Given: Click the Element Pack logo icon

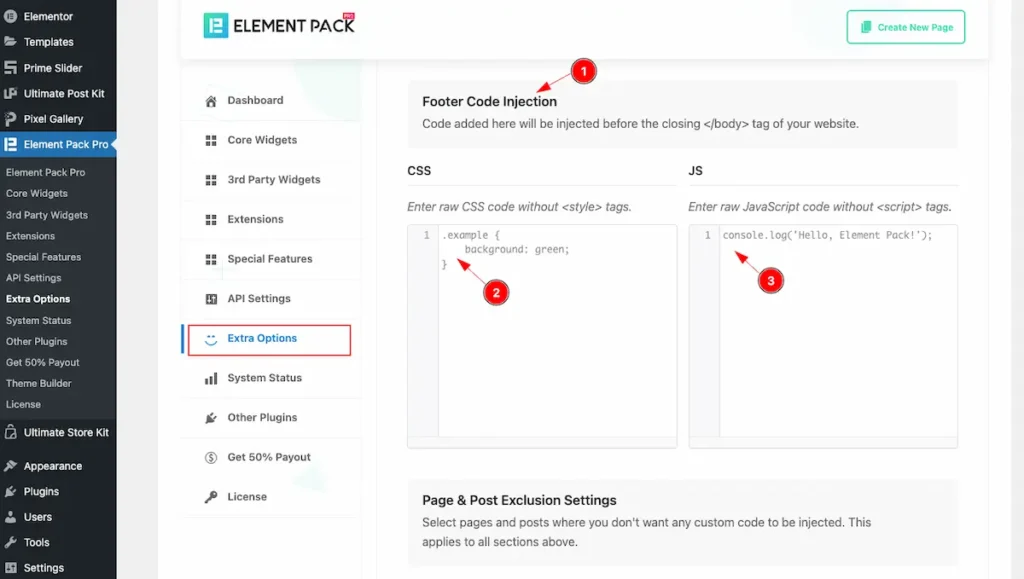Looking at the screenshot, I should [x=215, y=26].
